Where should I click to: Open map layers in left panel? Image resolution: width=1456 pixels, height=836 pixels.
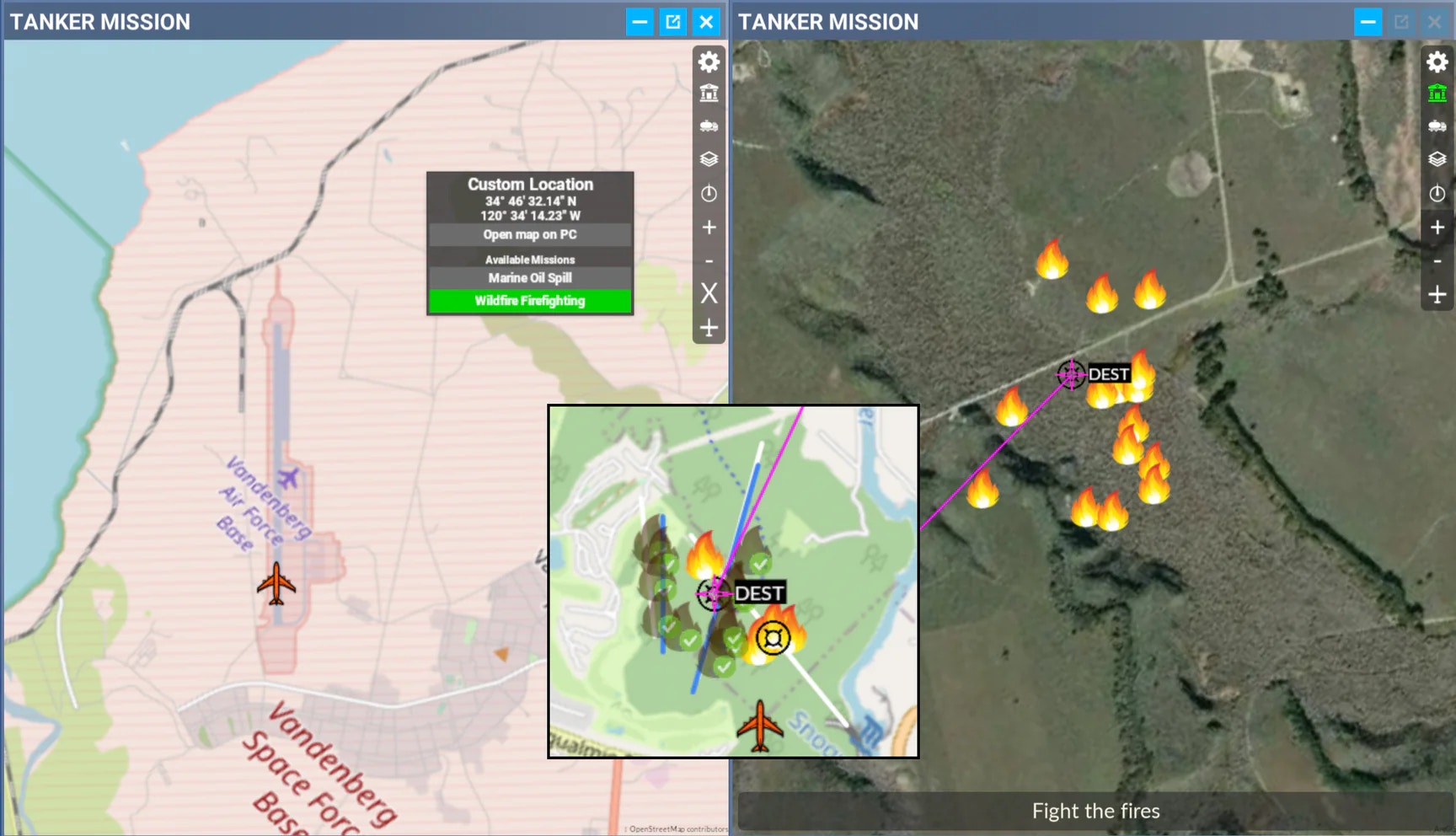pyautogui.click(x=709, y=159)
